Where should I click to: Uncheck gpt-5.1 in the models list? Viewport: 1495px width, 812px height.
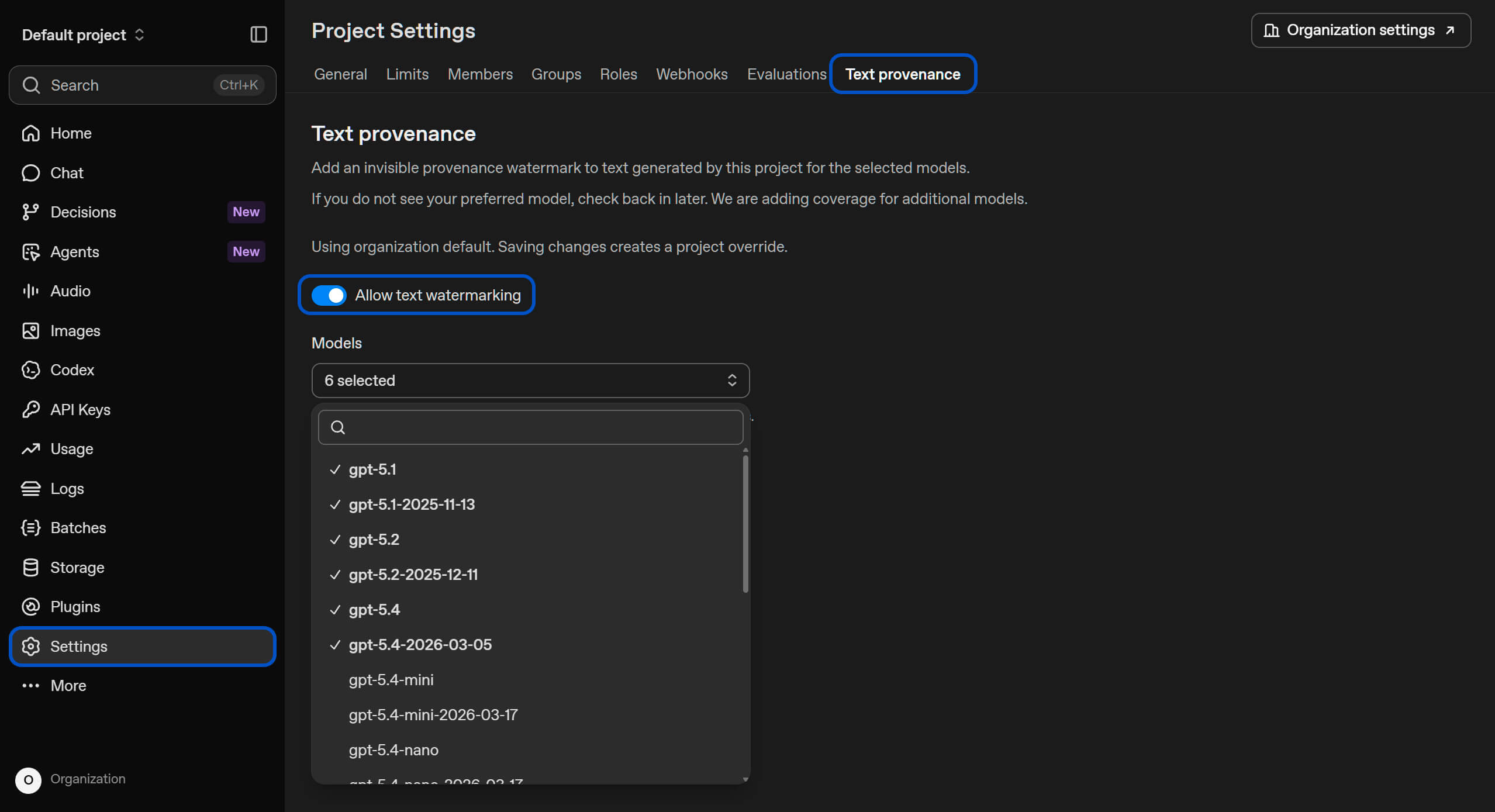click(x=530, y=469)
